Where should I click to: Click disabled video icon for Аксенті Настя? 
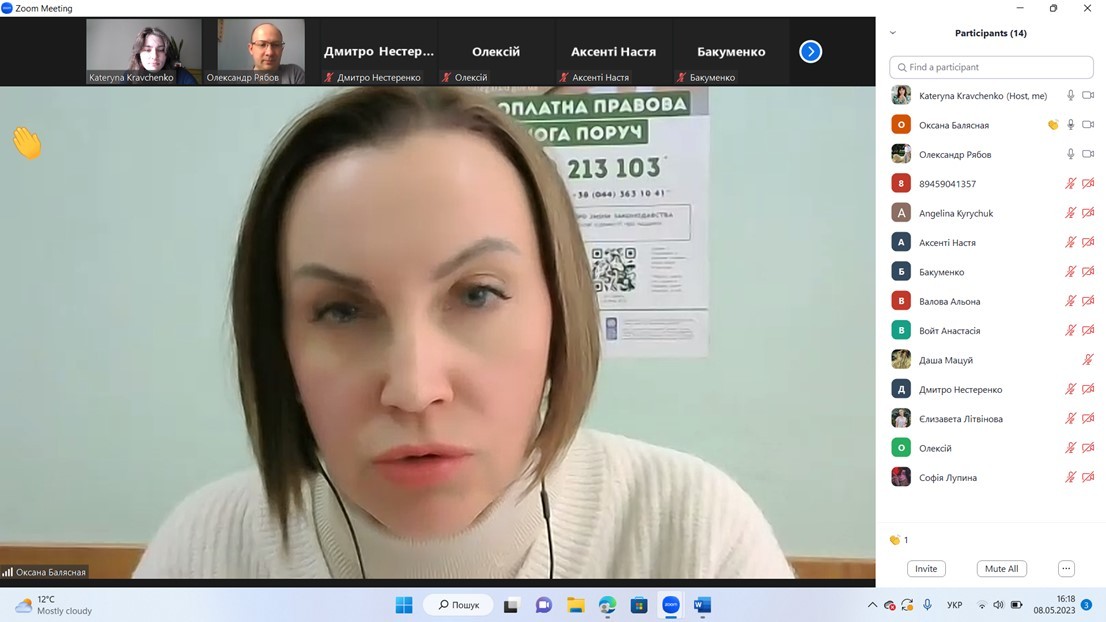coord(1088,242)
